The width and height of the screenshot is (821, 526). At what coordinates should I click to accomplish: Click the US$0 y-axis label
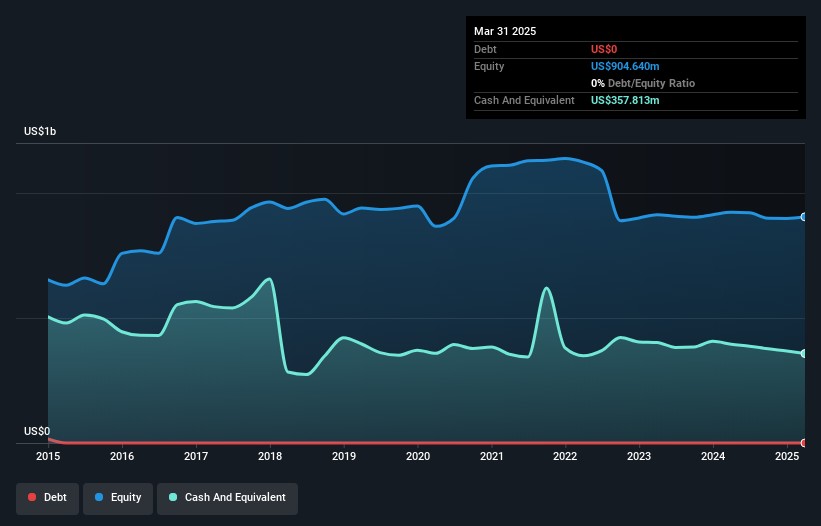[x=36, y=431]
